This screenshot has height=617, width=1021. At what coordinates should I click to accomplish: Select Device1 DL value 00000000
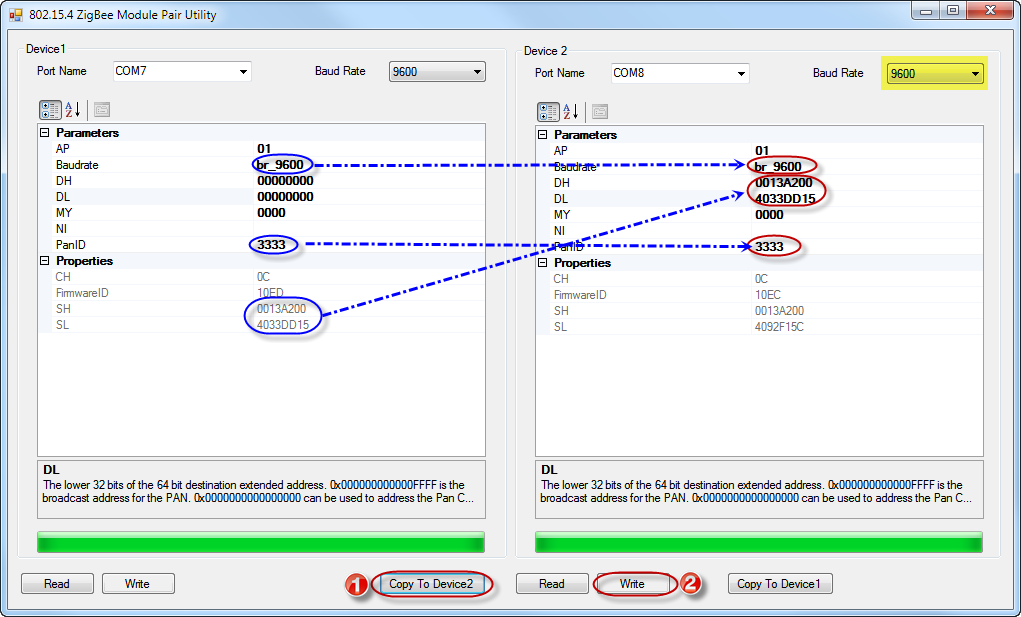[285, 197]
